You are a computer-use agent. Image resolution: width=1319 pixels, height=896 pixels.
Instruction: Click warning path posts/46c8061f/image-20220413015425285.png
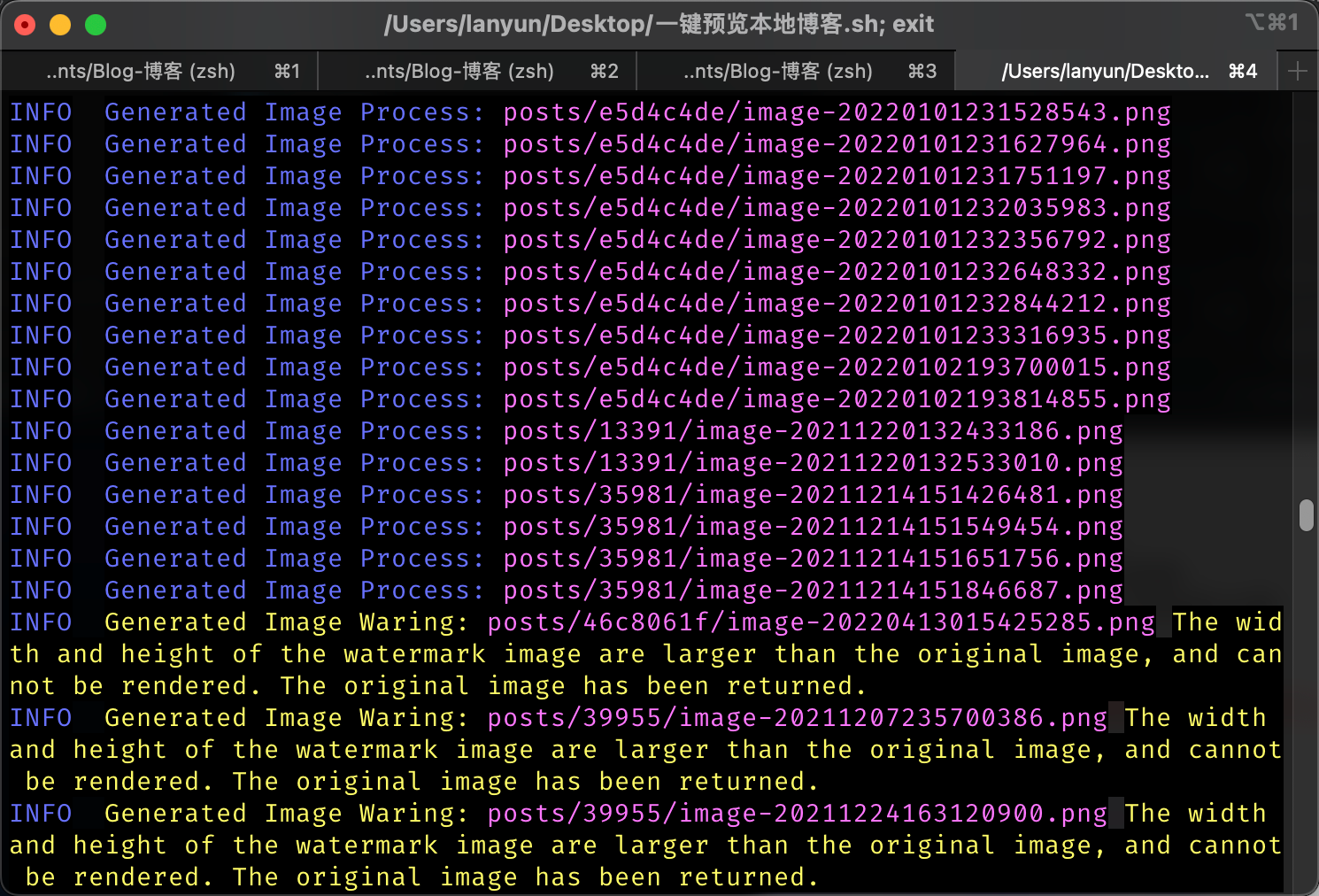click(x=821, y=622)
